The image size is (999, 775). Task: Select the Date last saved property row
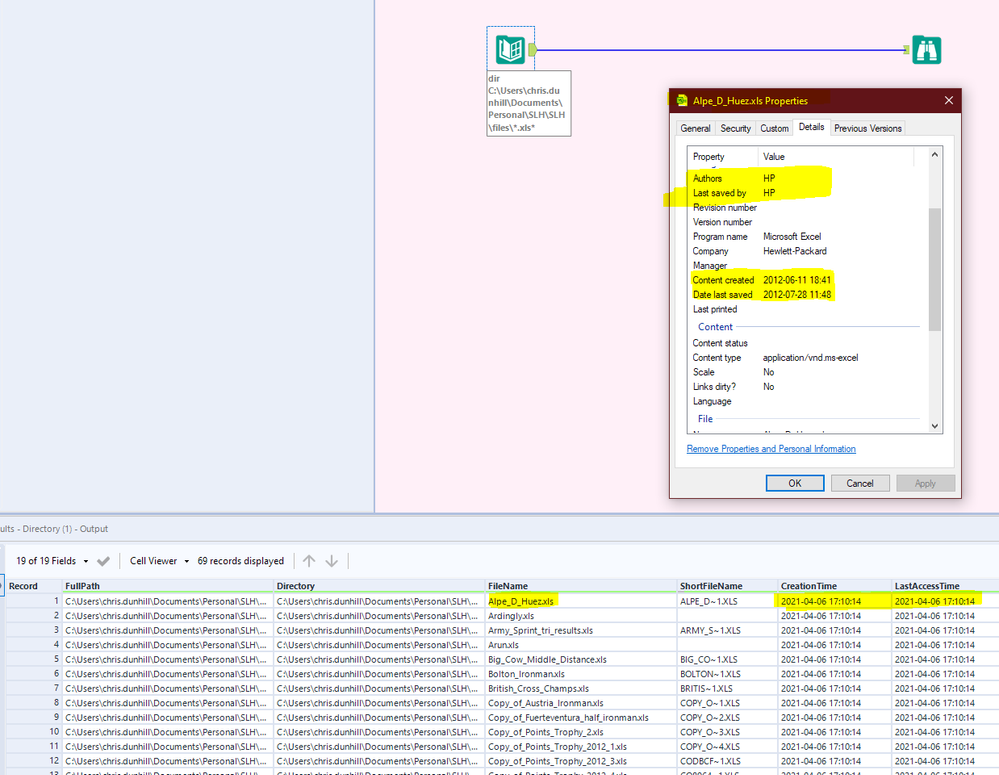click(808, 294)
